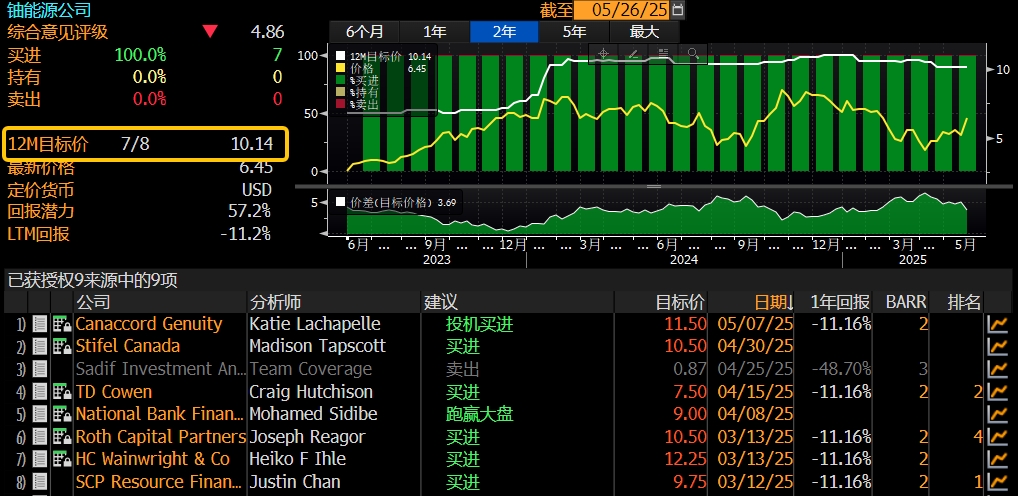Activate the magnifier zoom chart tool
Image resolution: width=1018 pixels, height=496 pixels.
[693, 54]
